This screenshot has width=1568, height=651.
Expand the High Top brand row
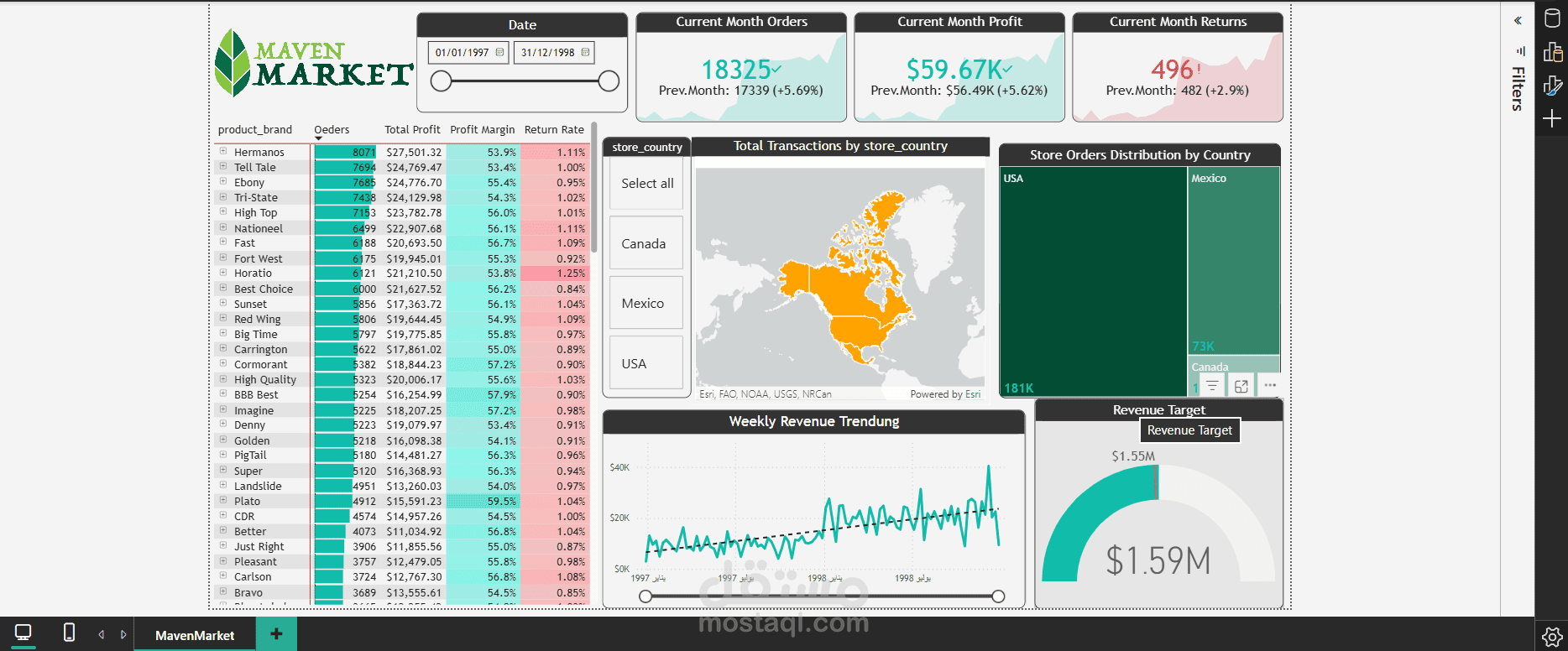click(x=223, y=211)
